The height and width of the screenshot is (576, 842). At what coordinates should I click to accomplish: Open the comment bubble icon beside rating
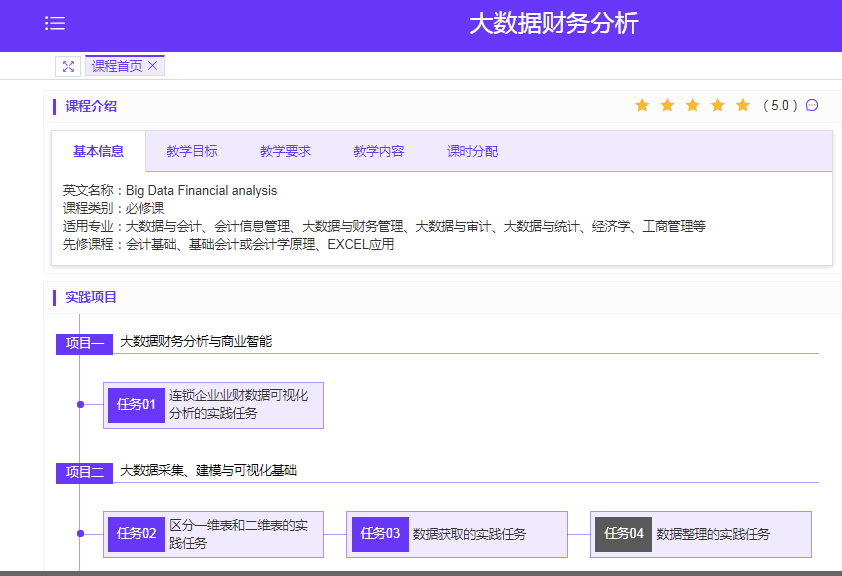pos(812,105)
